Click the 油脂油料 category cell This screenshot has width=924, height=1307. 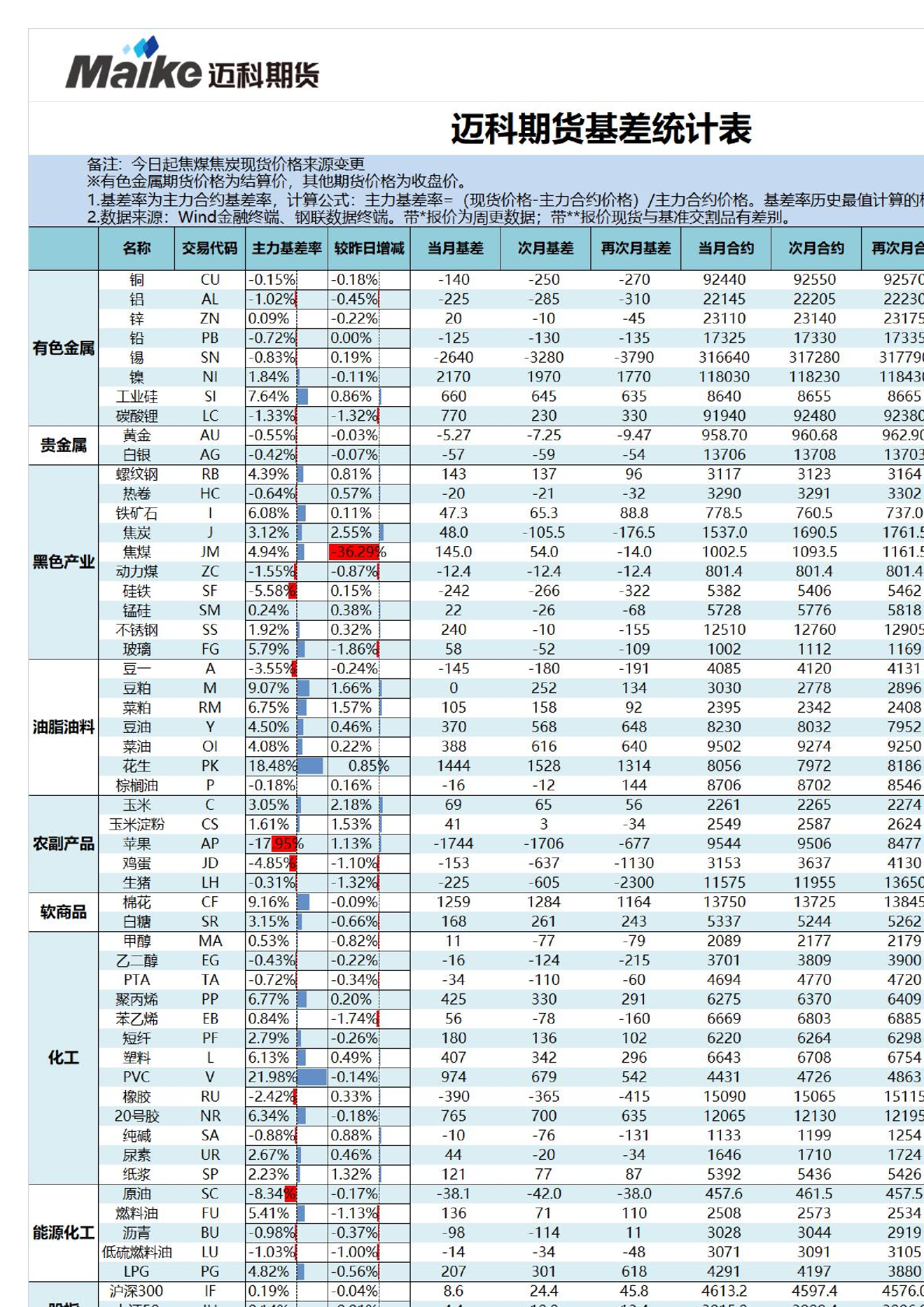tap(64, 727)
